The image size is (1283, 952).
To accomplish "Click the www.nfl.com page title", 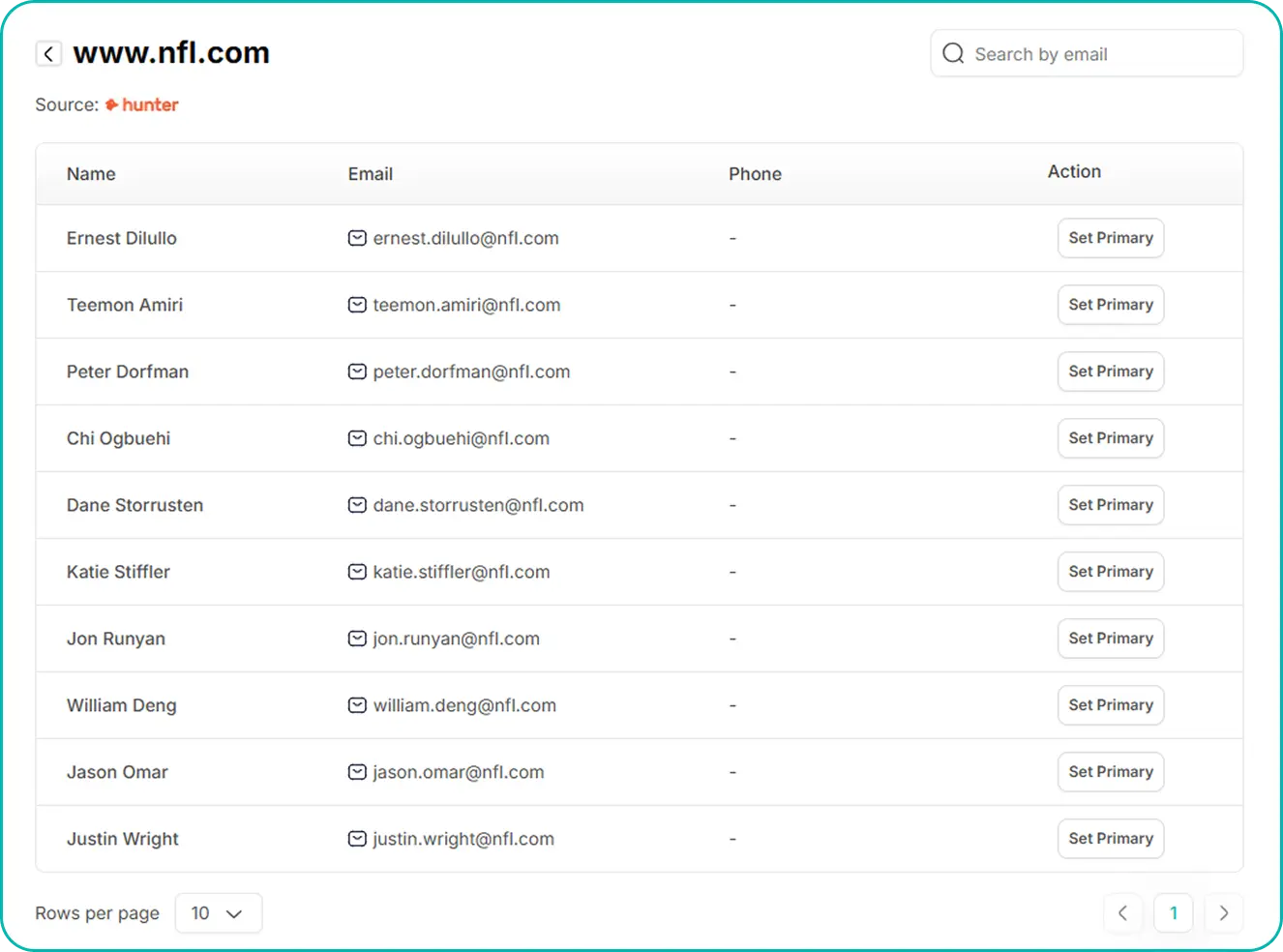I will [171, 52].
